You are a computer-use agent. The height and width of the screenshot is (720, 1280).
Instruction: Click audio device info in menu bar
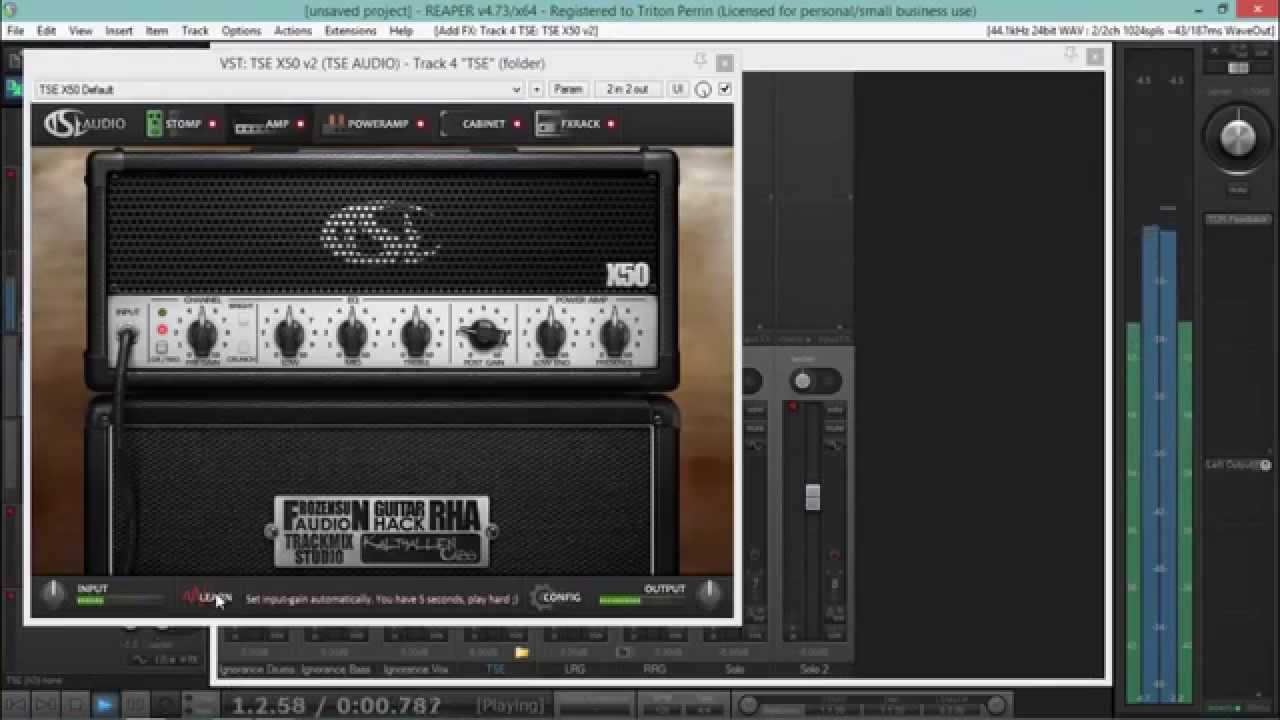(x=1130, y=31)
